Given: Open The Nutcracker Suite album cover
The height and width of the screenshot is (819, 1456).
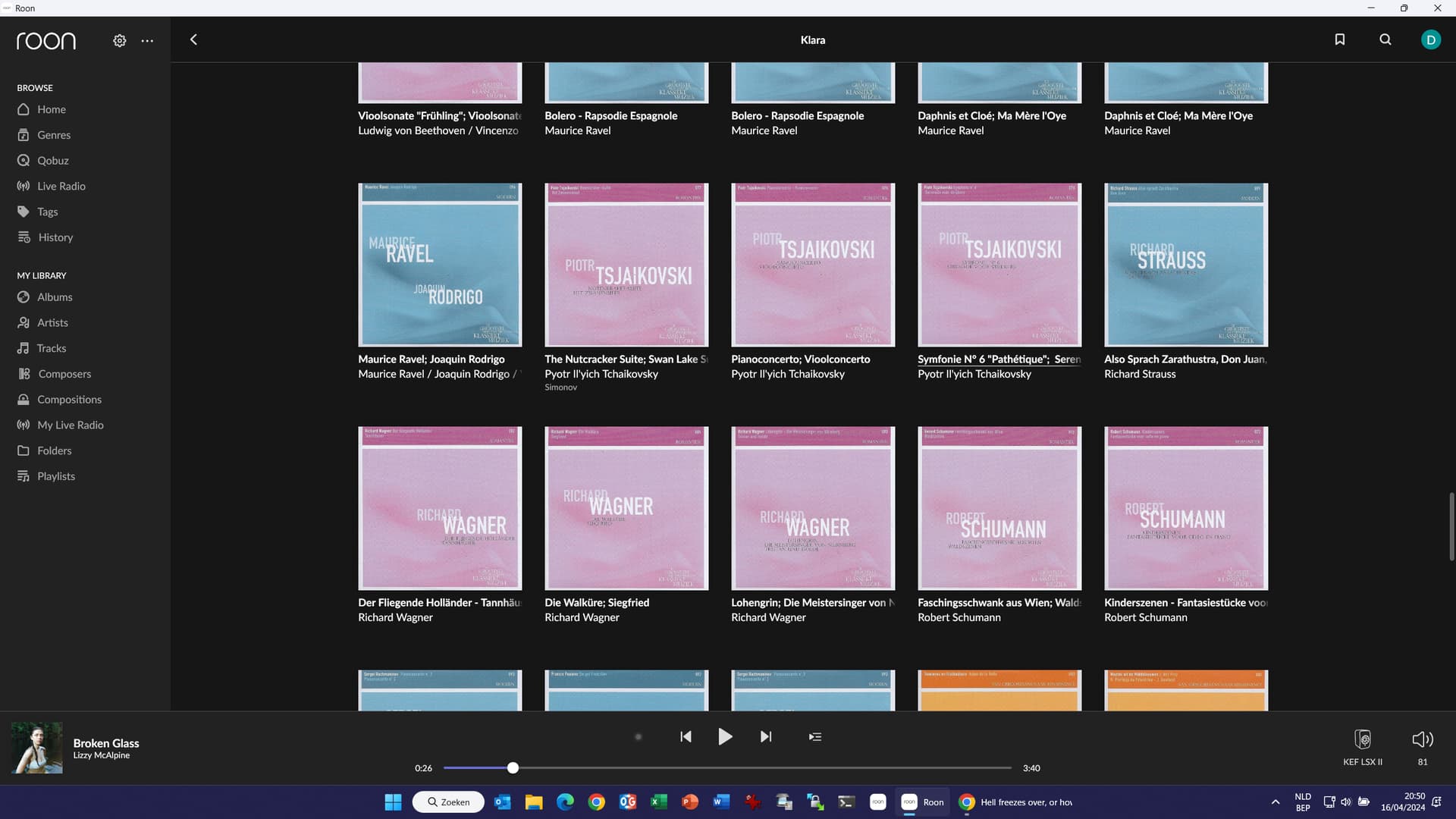Looking at the screenshot, I should (626, 265).
